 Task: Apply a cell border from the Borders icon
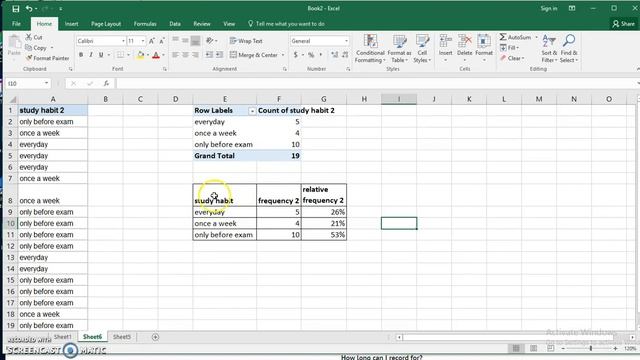tap(120, 55)
